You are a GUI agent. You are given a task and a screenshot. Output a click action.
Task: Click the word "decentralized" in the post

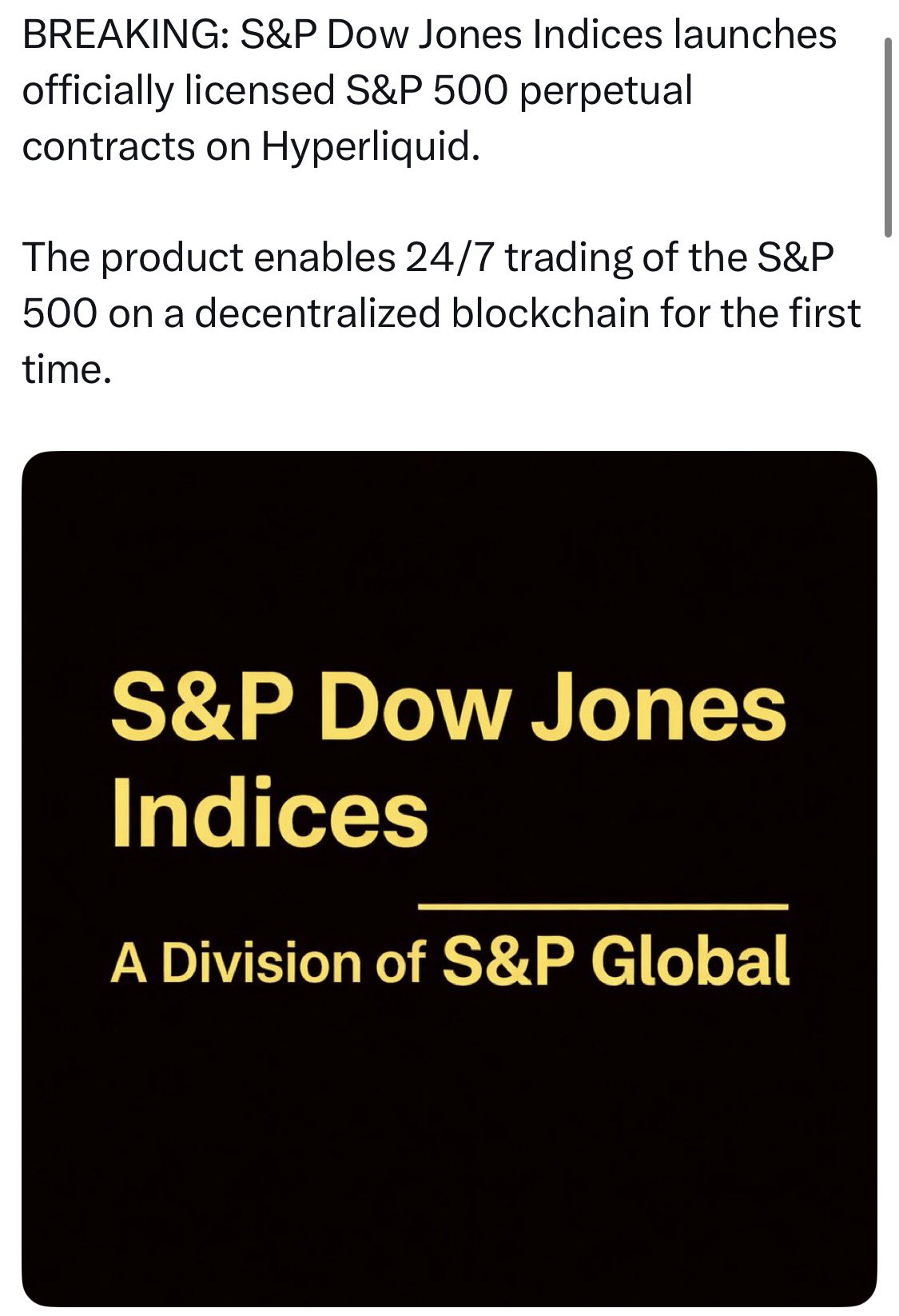(x=317, y=313)
